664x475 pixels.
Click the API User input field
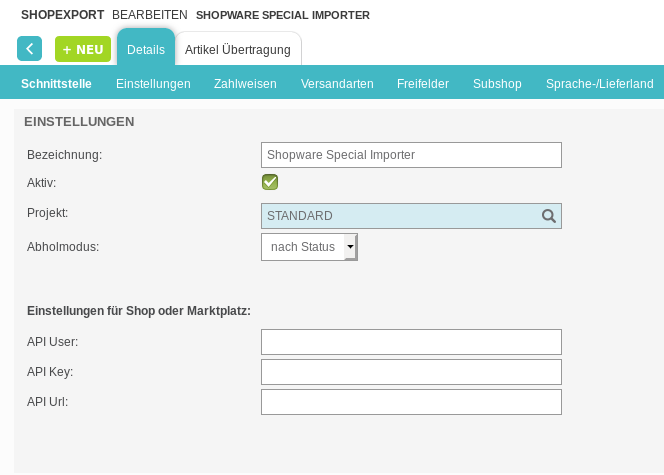[410, 342]
